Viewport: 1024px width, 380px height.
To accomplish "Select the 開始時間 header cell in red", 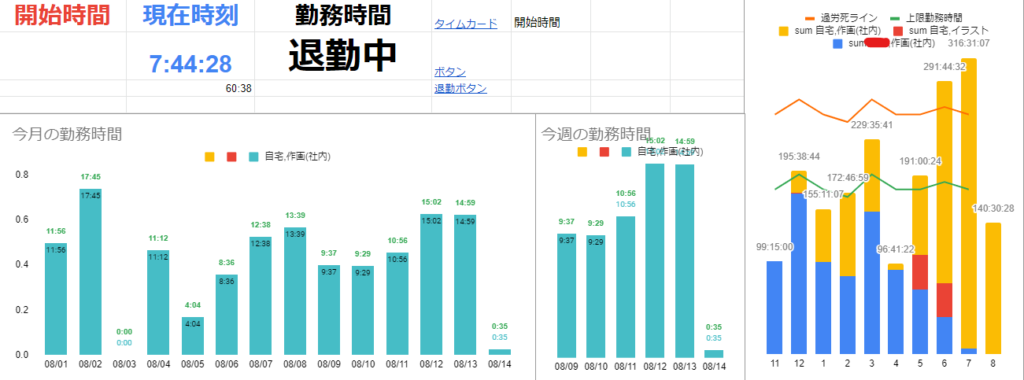I will tap(63, 15).
